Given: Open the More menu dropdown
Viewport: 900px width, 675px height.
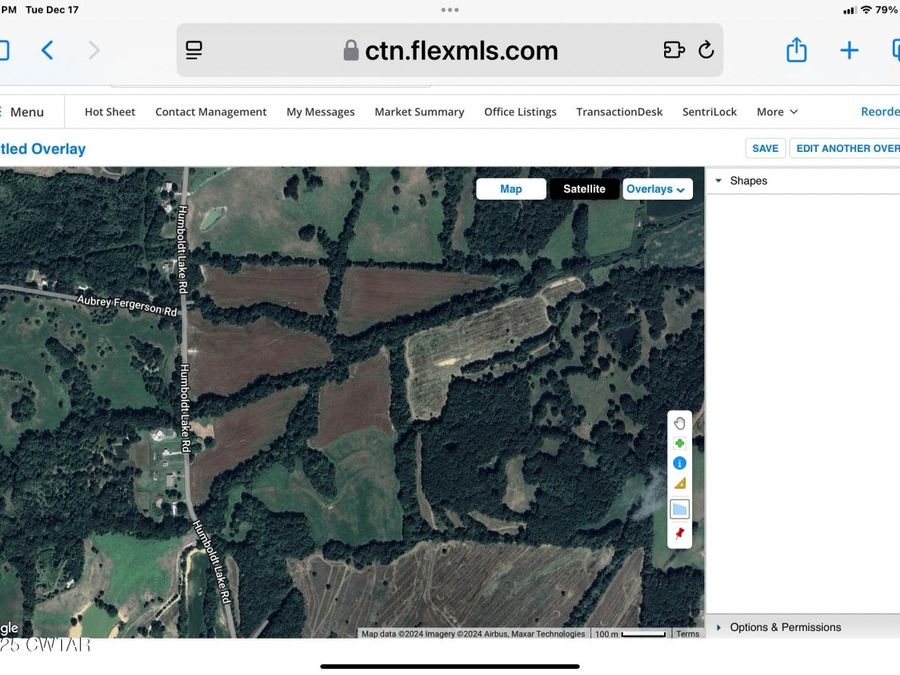Looking at the screenshot, I should tap(776, 112).
